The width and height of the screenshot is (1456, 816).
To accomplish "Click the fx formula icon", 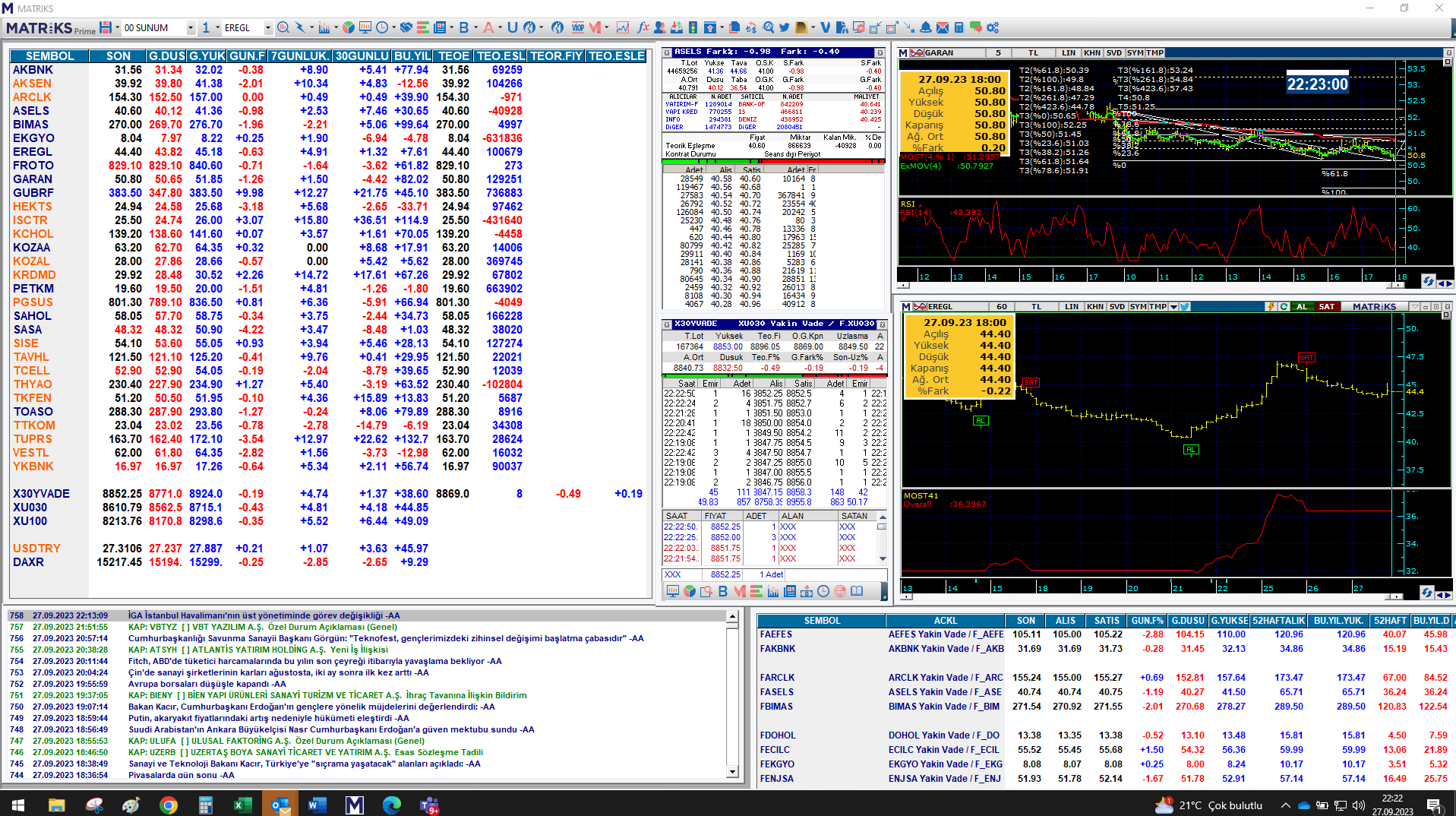I will 643,27.
